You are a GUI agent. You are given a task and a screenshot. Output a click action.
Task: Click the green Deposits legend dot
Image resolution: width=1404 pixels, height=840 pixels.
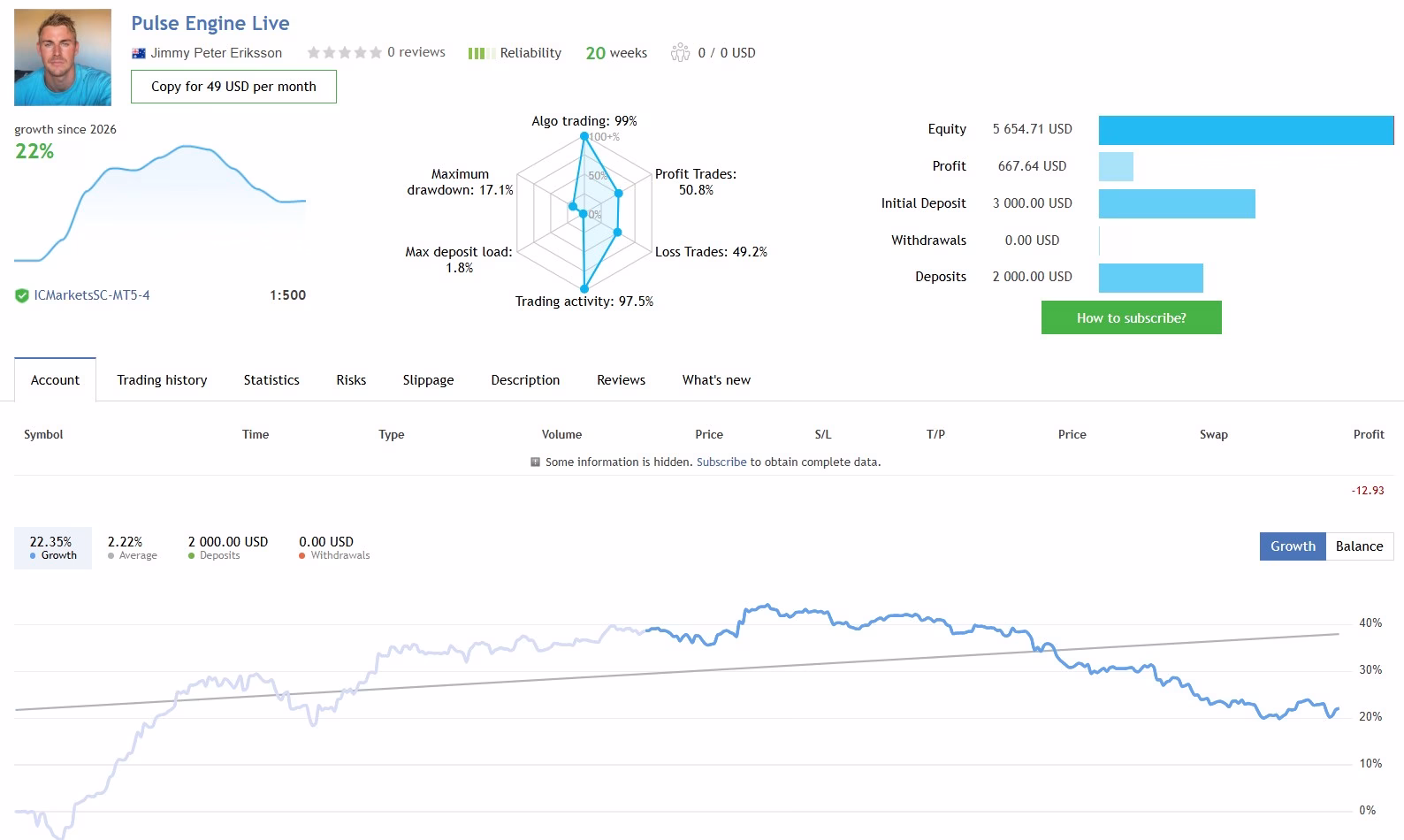tap(191, 556)
